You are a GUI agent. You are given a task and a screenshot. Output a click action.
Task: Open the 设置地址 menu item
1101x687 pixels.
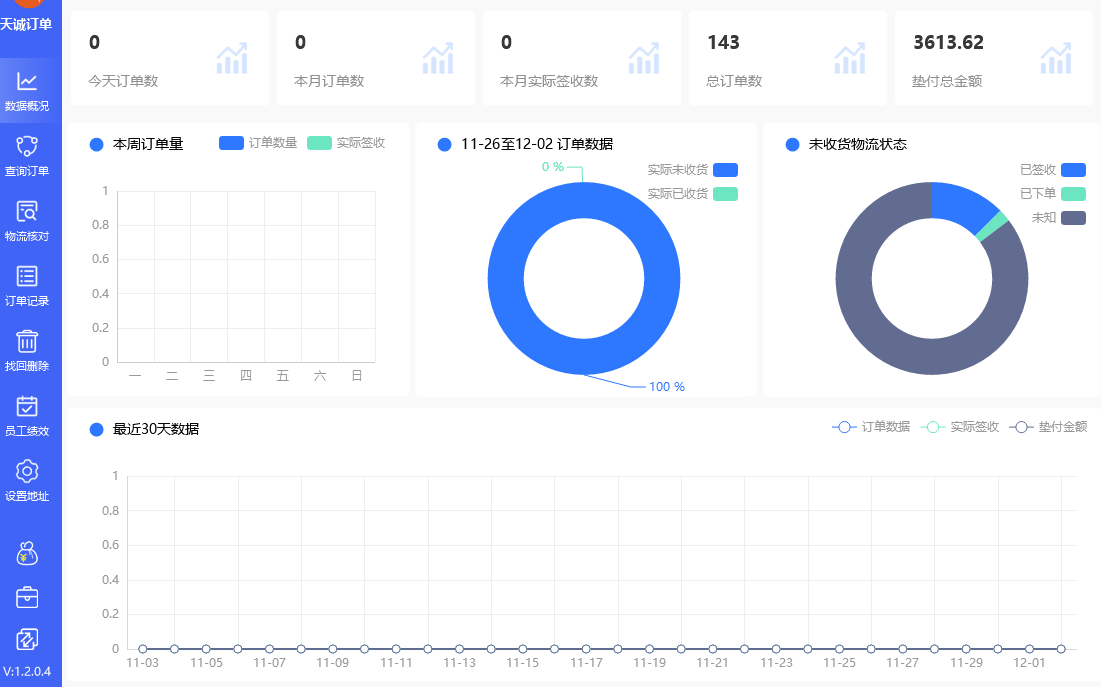(x=27, y=480)
